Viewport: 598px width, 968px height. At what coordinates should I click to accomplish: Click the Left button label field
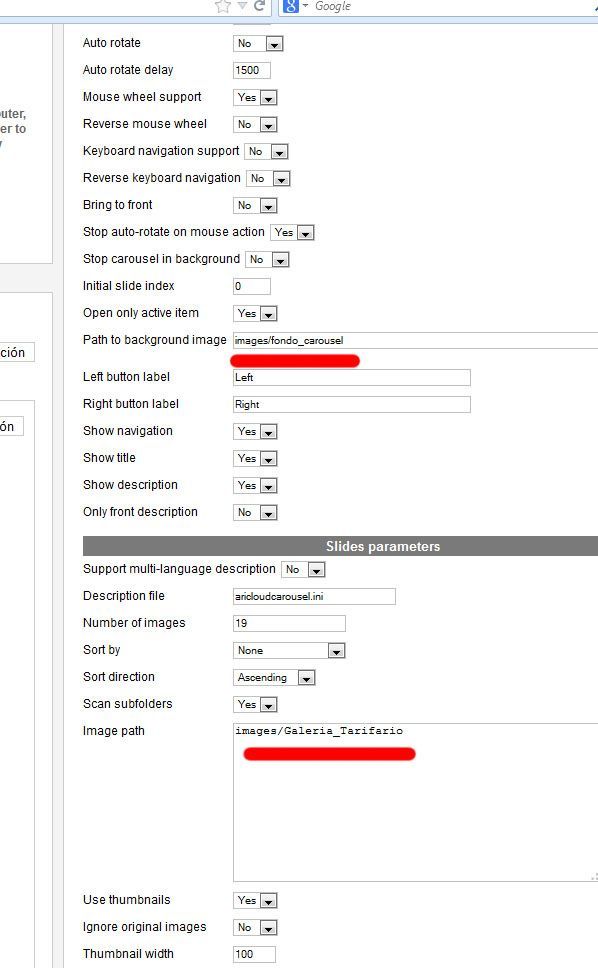click(352, 377)
